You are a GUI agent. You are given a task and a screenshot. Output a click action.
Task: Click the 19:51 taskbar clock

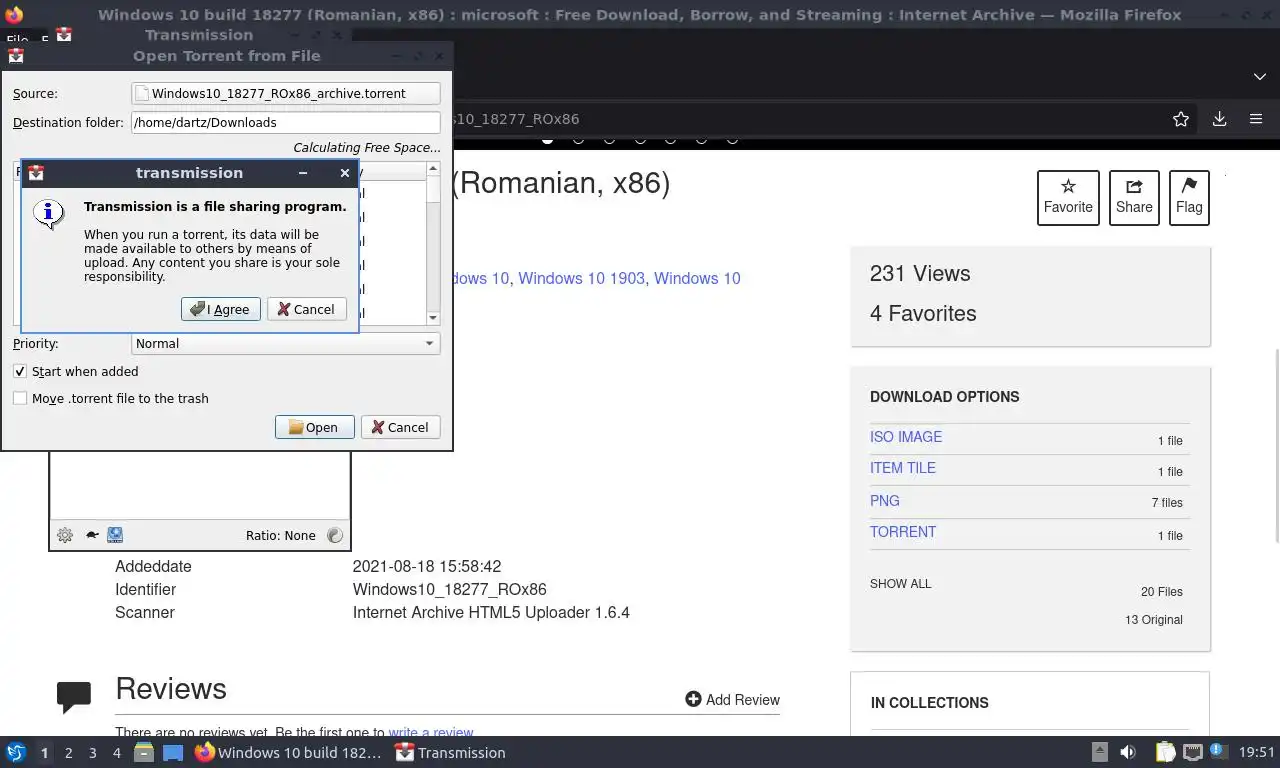(1257, 752)
